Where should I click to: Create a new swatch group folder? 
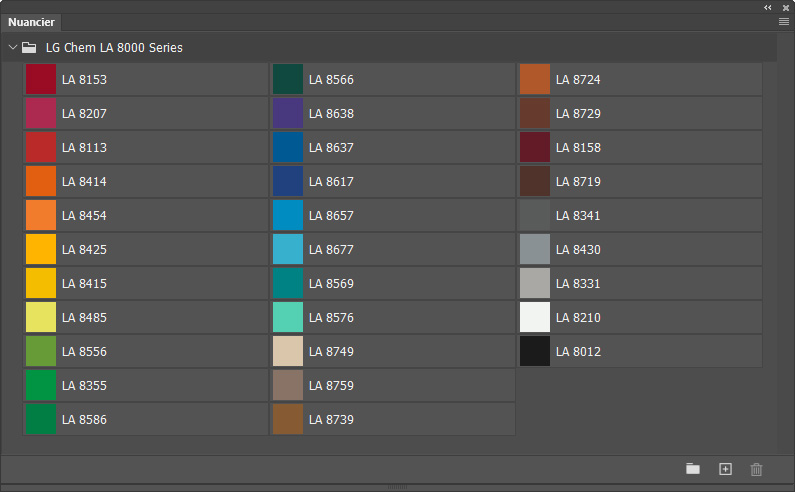pos(693,469)
